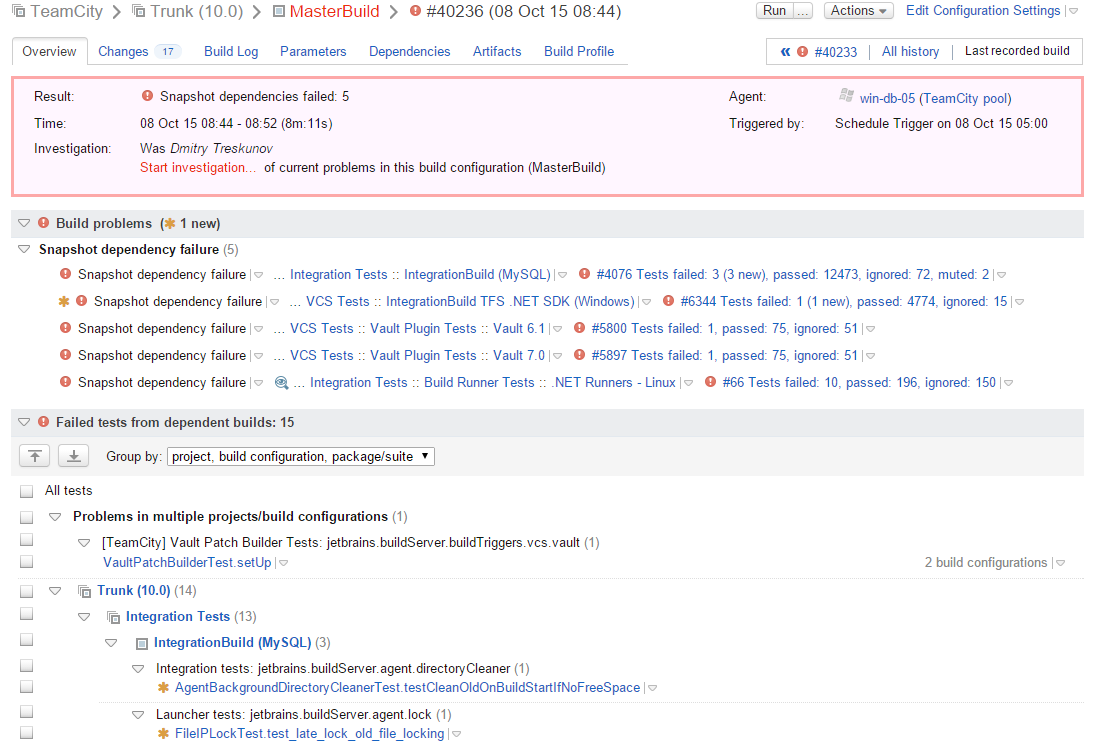Collapse the Snapshot dependency failure group
Screen dimensions: 1096x746
coord(24,249)
